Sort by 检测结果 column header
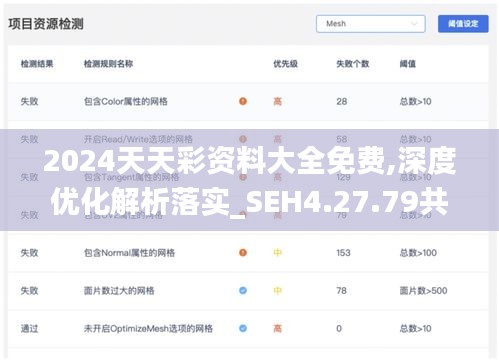The image size is (499, 361). pos(37,64)
